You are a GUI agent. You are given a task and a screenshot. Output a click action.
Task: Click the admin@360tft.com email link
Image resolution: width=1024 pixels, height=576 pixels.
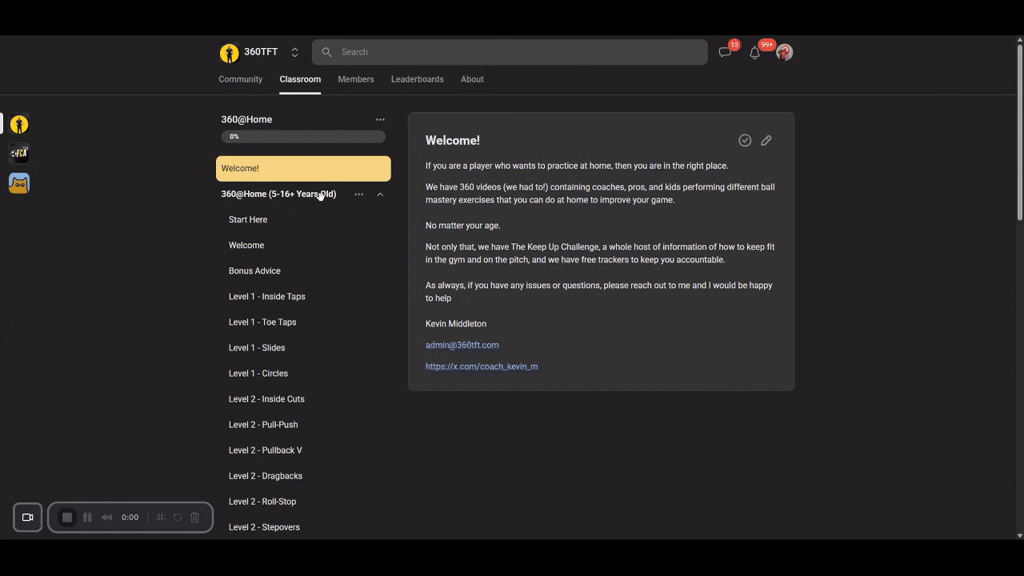(x=462, y=345)
